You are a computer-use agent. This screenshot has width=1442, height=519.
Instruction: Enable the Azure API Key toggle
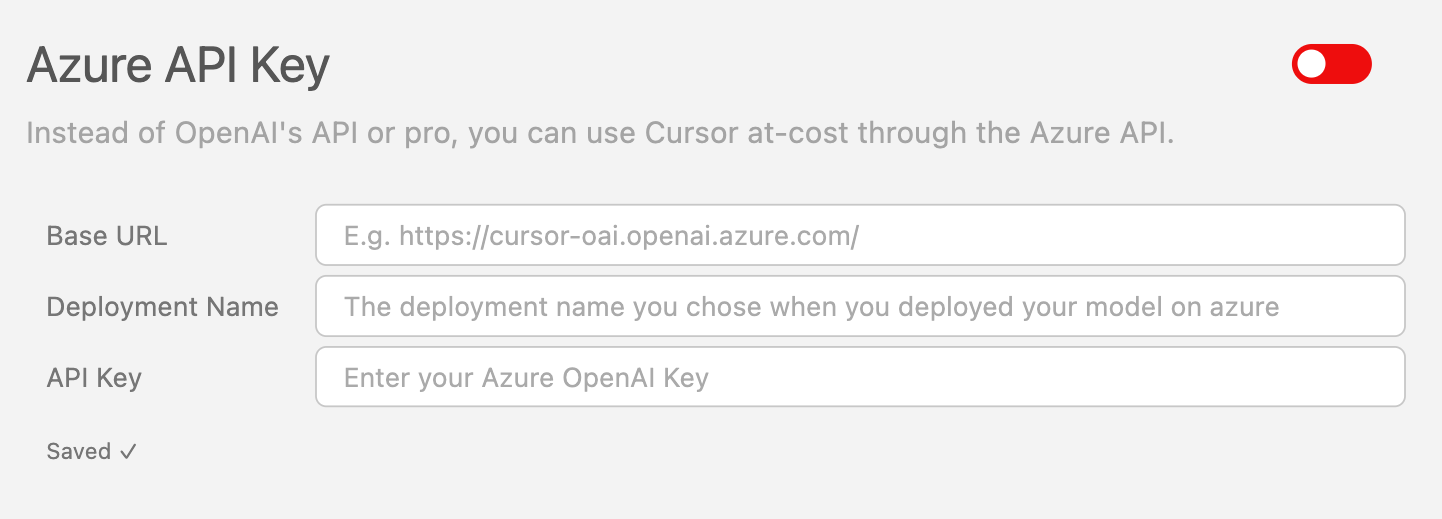click(x=1331, y=64)
